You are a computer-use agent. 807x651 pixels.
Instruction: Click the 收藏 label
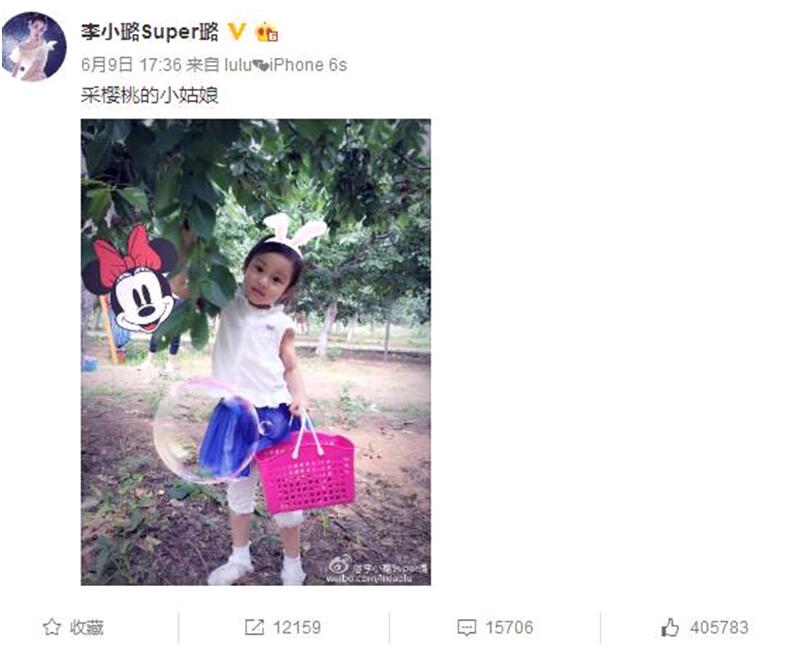(x=87, y=627)
